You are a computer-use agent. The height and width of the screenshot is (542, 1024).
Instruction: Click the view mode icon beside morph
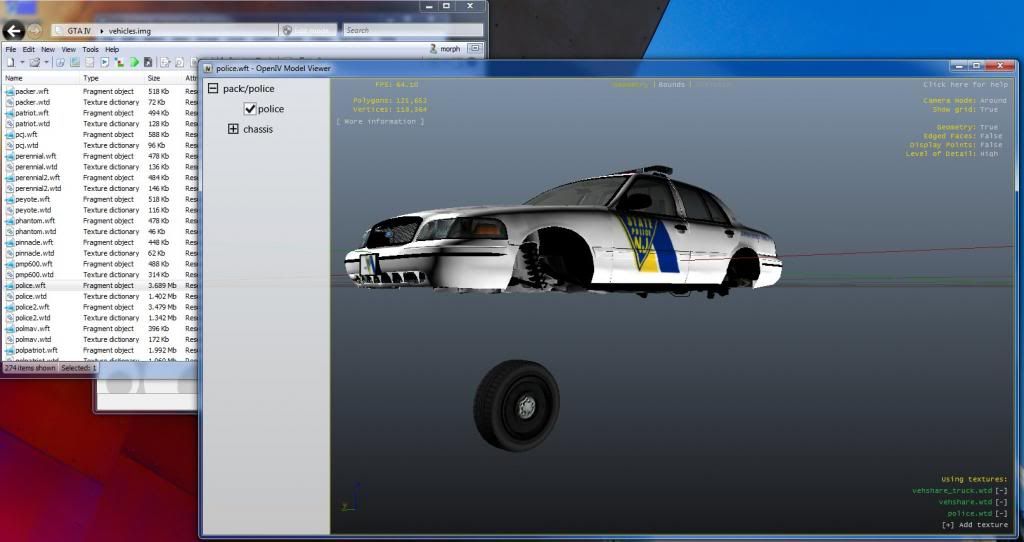(x=473, y=48)
